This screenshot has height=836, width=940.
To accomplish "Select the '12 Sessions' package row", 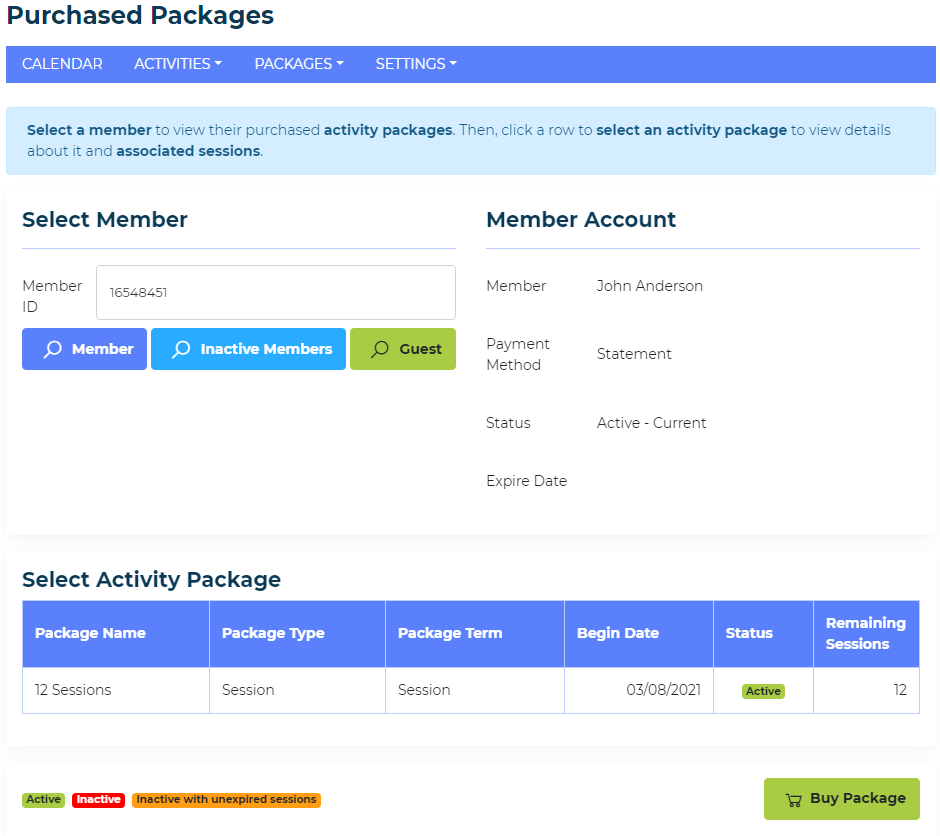I will tap(471, 690).
